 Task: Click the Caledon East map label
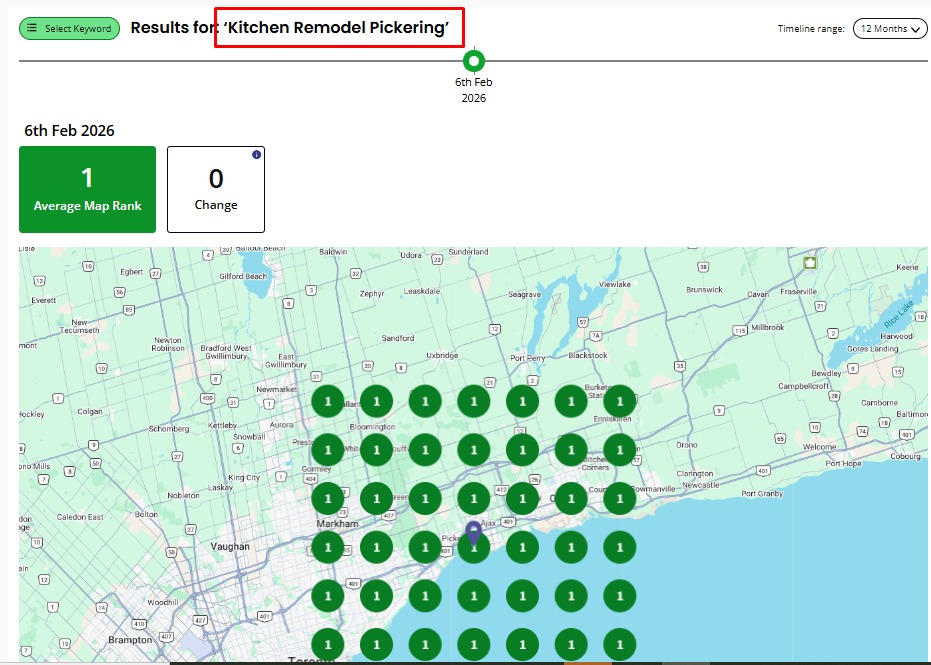tap(80, 517)
